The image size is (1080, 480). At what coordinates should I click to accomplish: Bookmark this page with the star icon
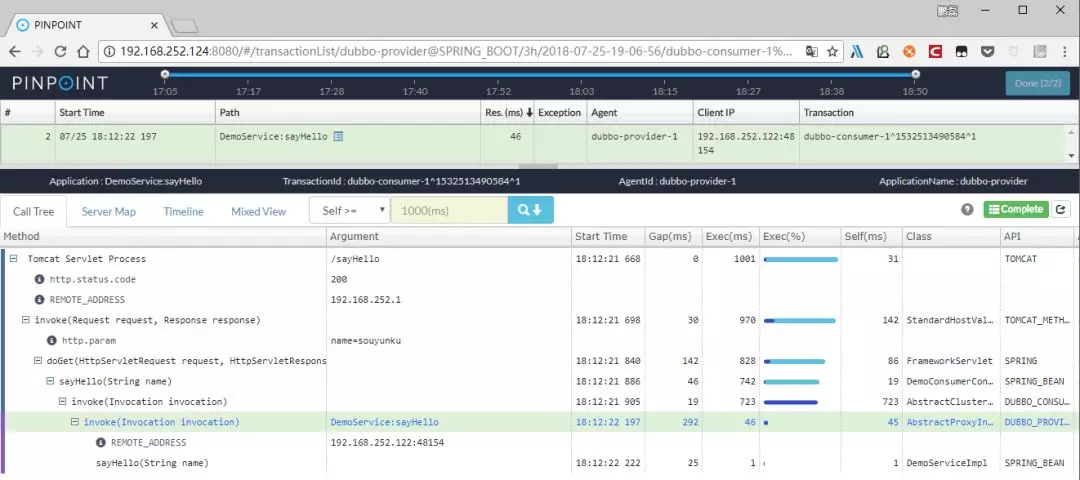pos(832,52)
